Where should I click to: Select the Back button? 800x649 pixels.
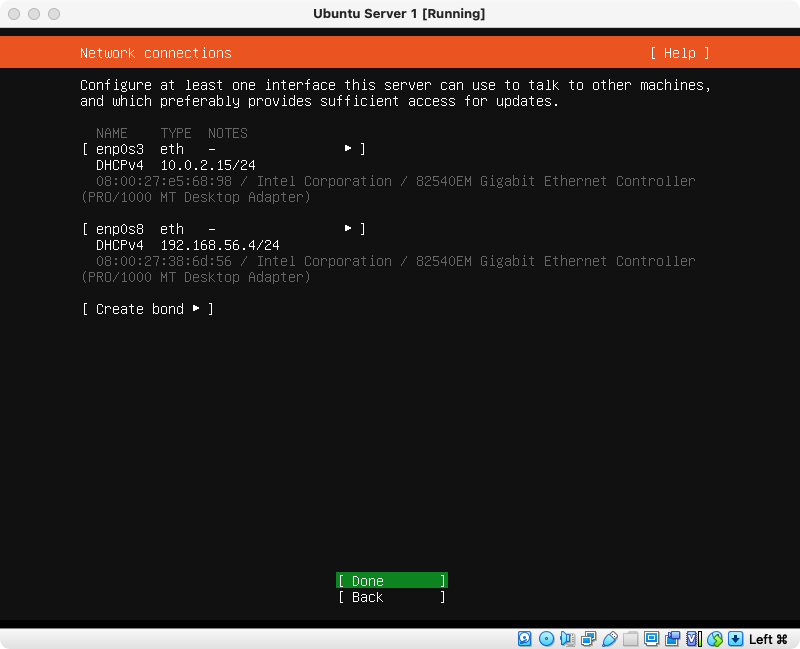(391, 597)
